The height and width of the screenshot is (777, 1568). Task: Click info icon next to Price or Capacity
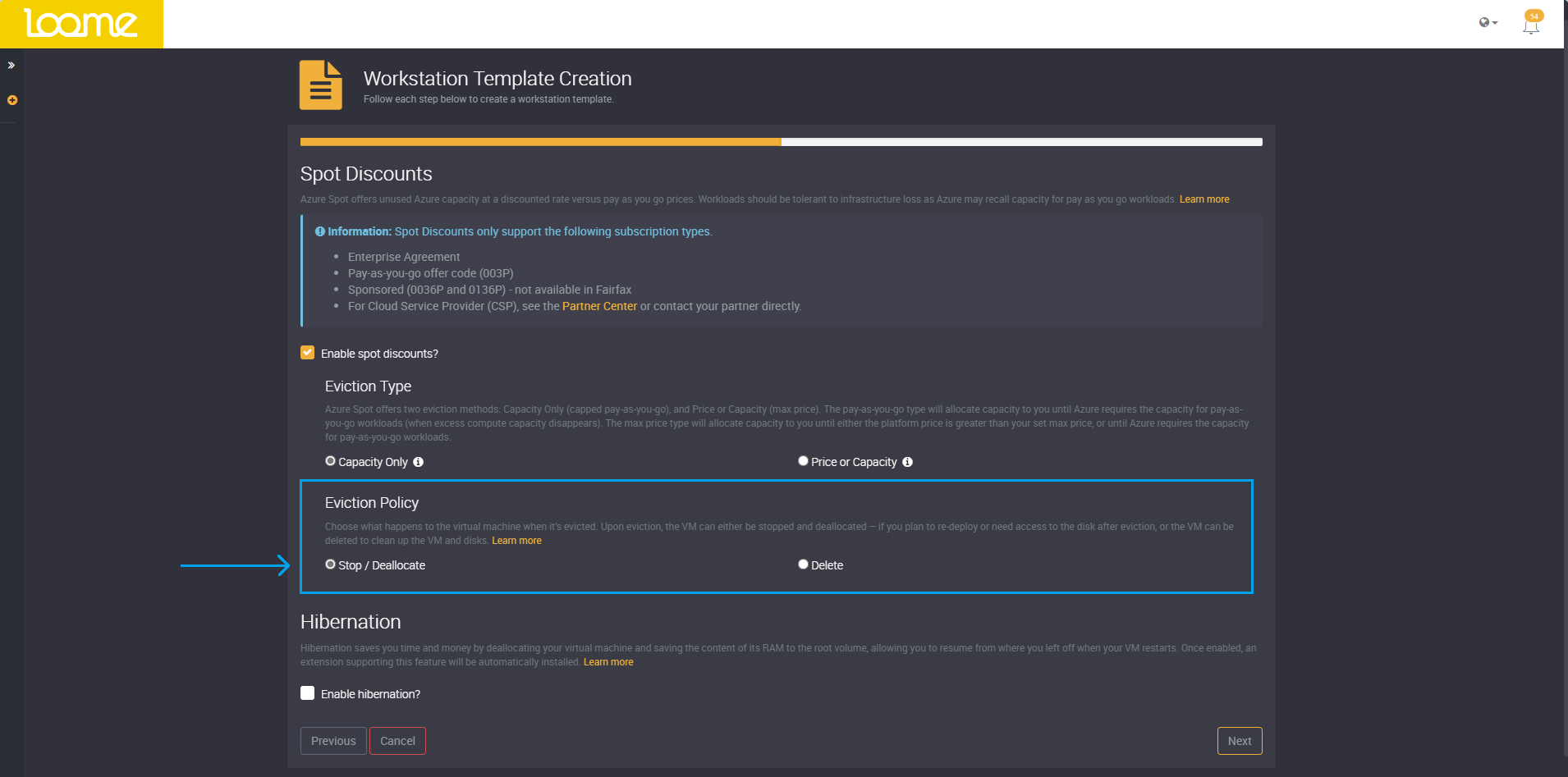[907, 462]
